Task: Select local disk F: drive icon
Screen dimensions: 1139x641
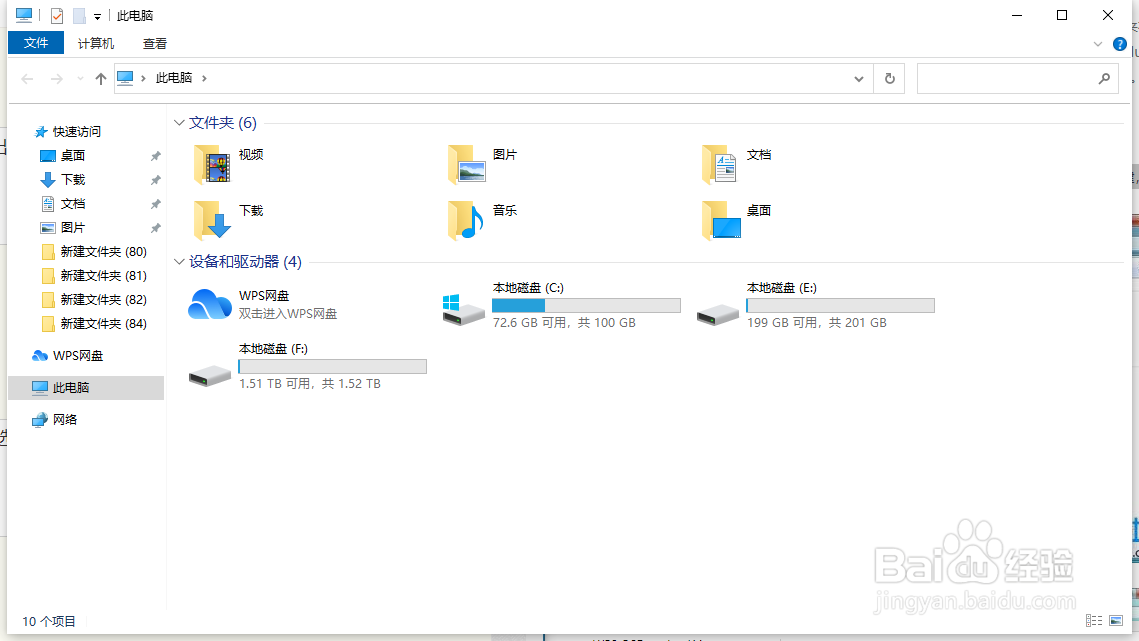Action: 210,376
